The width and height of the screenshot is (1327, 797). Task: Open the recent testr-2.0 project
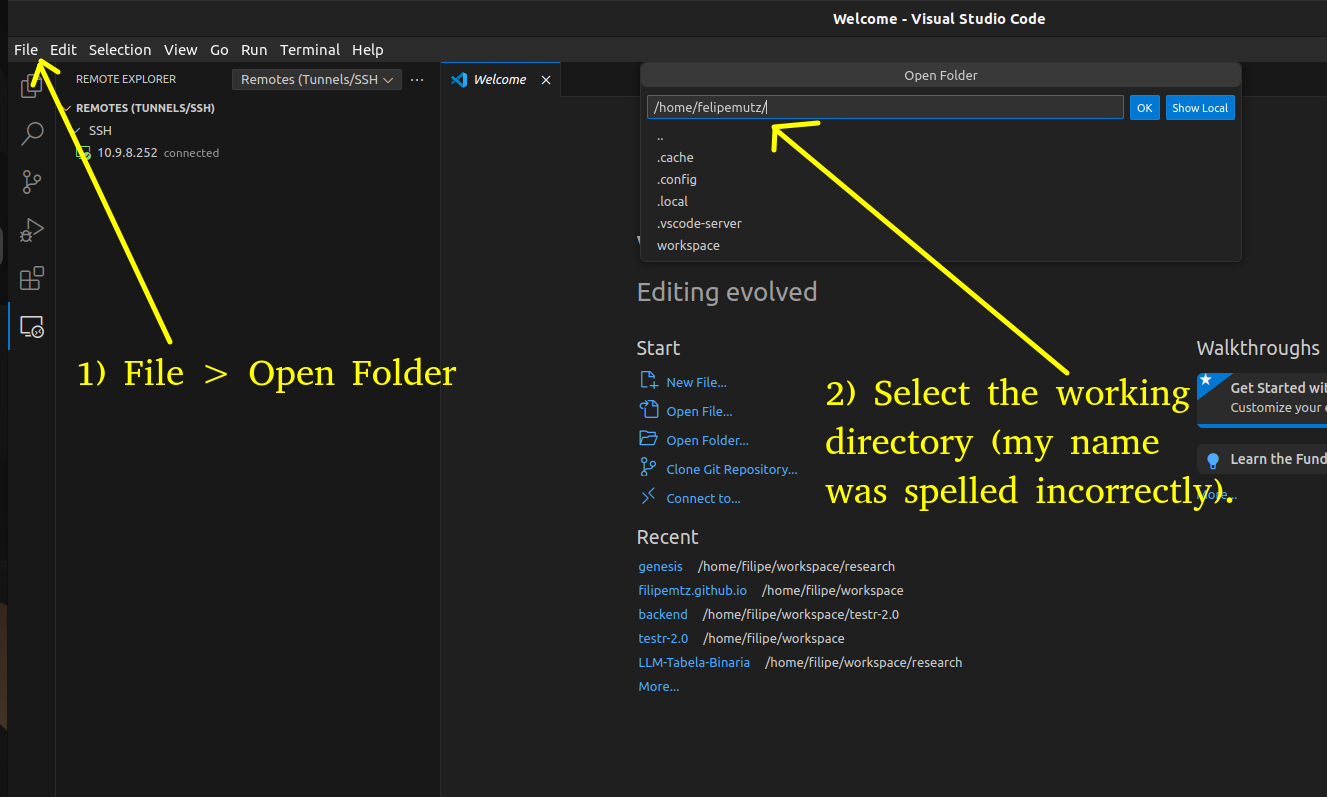(x=663, y=638)
